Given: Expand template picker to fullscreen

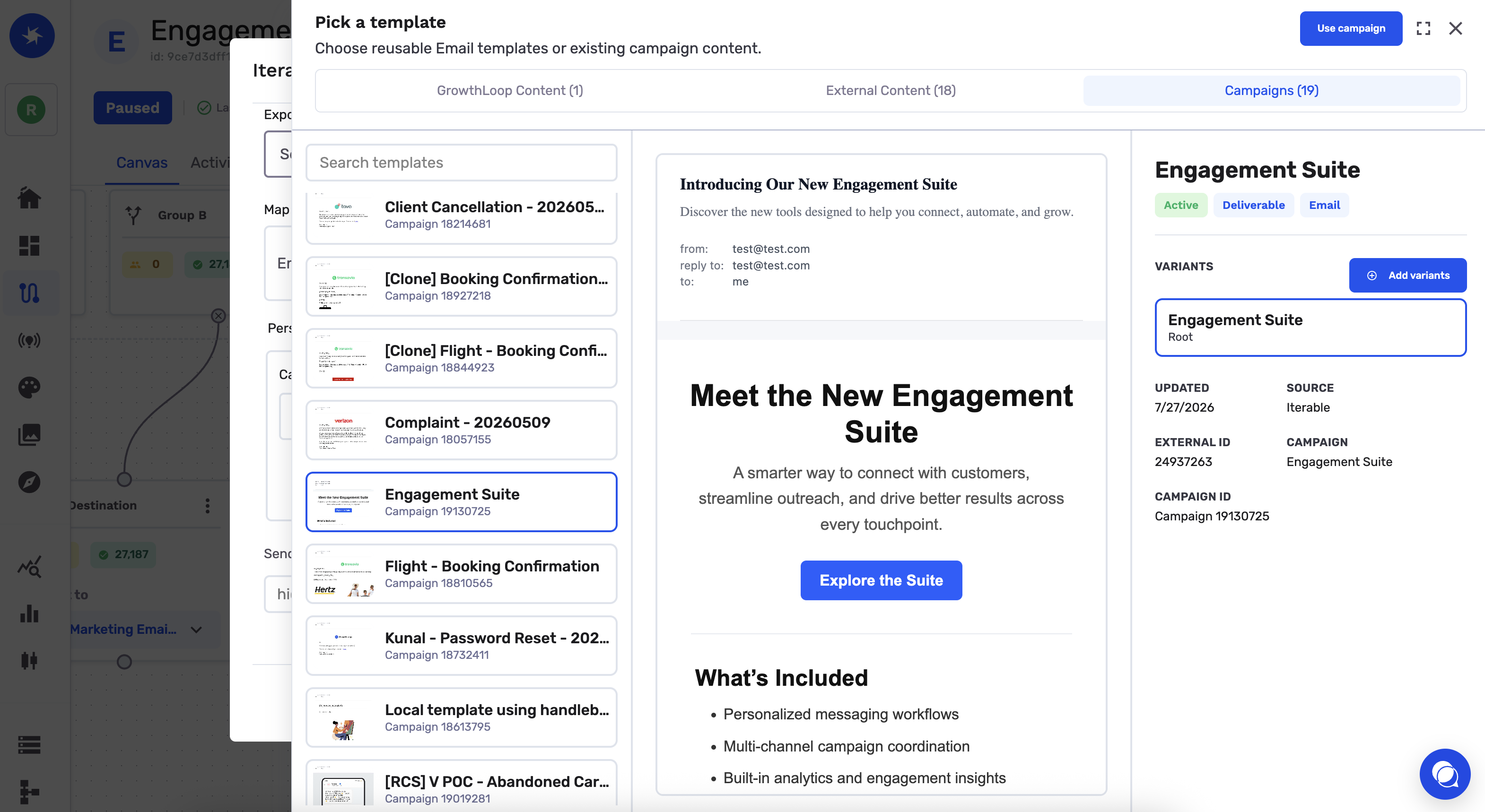Looking at the screenshot, I should point(1424,28).
